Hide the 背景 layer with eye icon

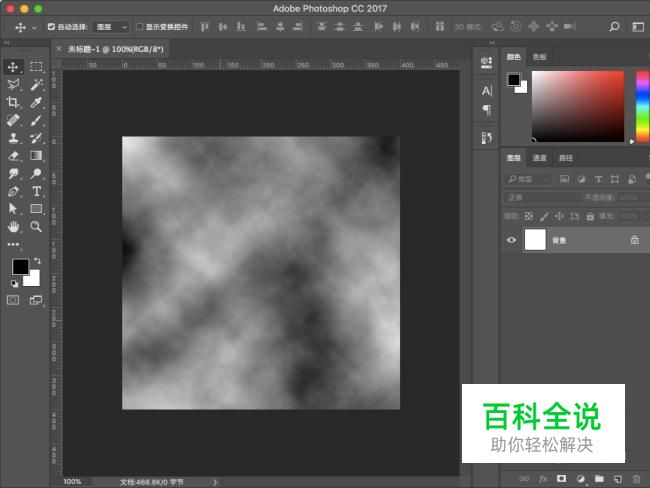512,240
